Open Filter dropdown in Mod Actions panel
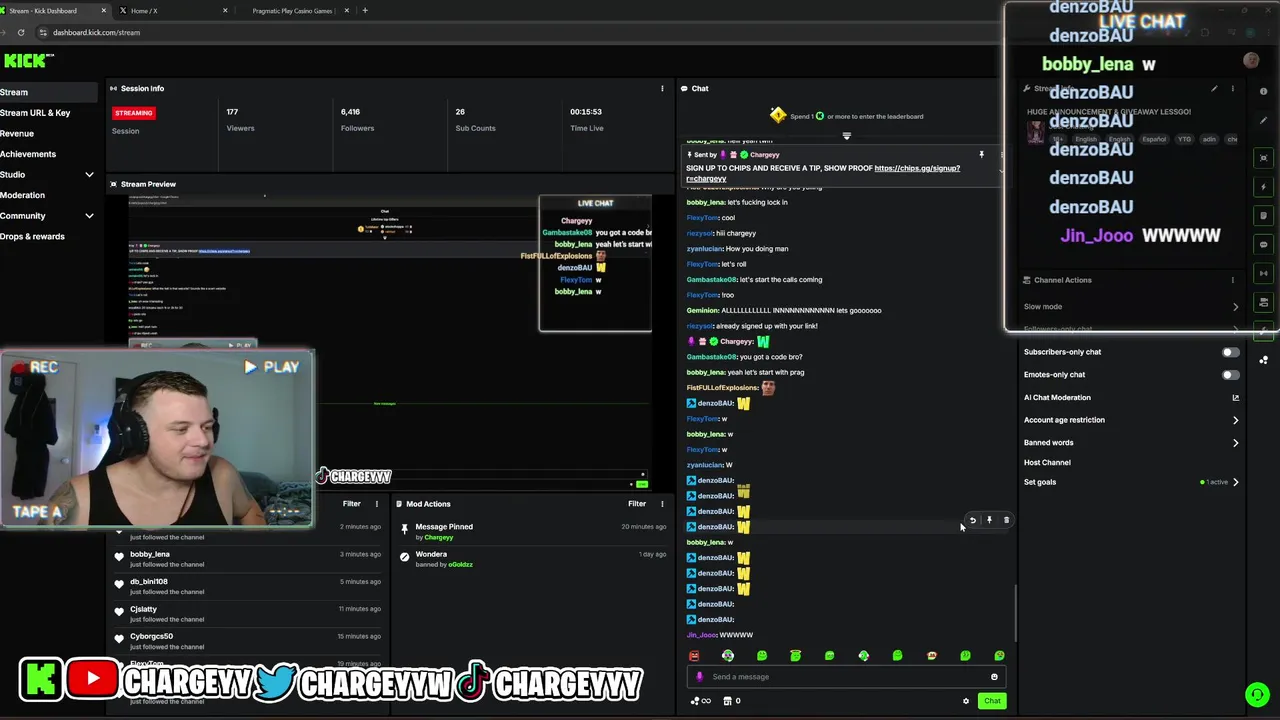 click(x=637, y=504)
